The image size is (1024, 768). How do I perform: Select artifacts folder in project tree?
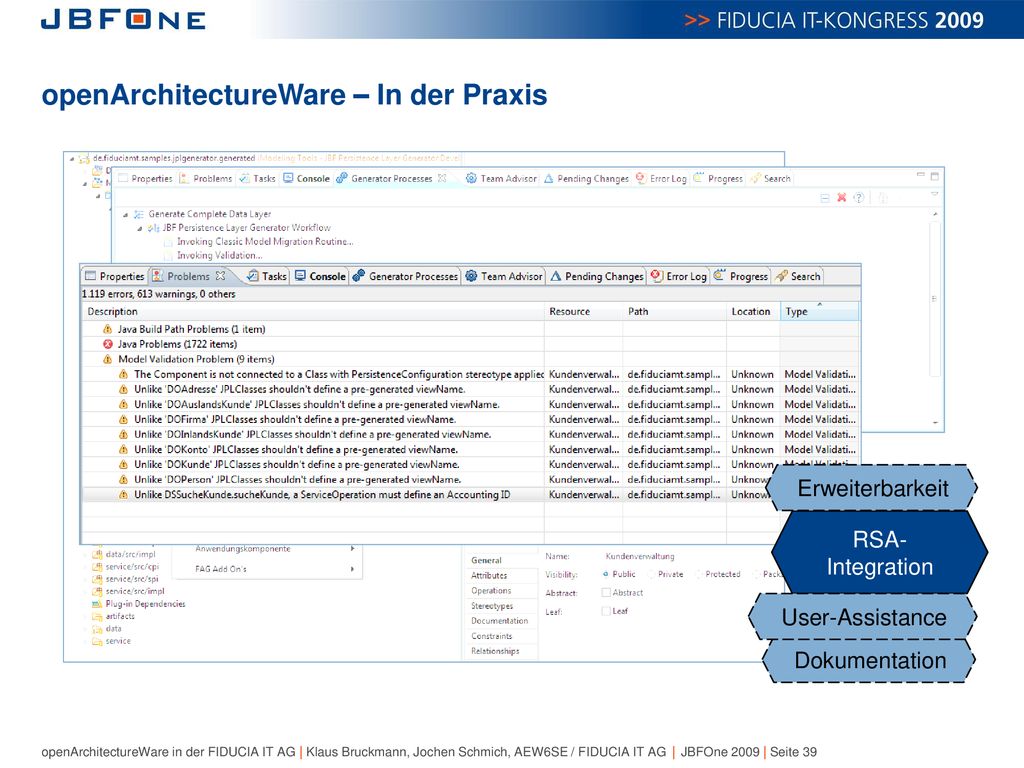point(114,616)
